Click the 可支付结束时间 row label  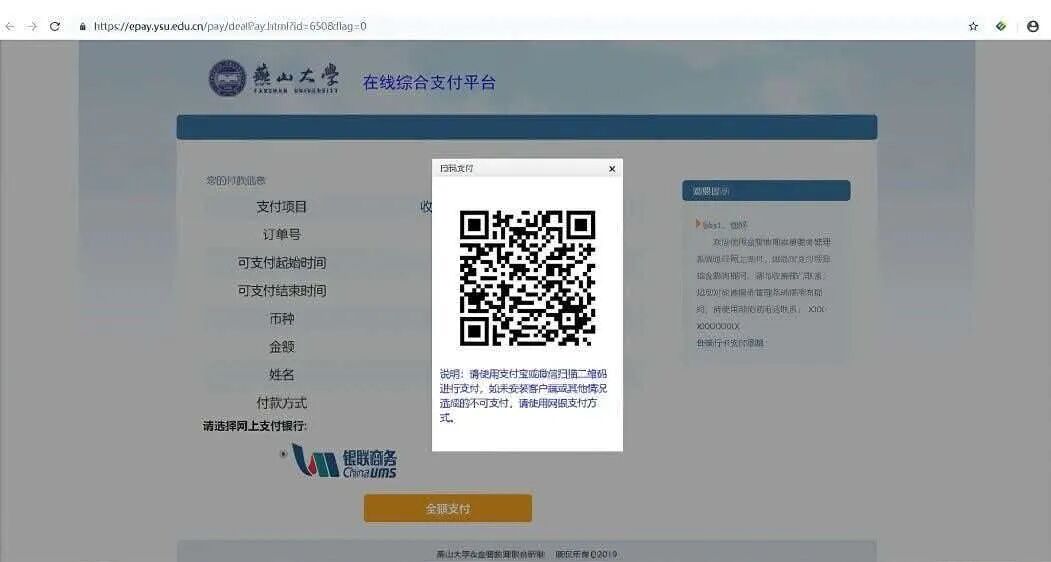282,291
